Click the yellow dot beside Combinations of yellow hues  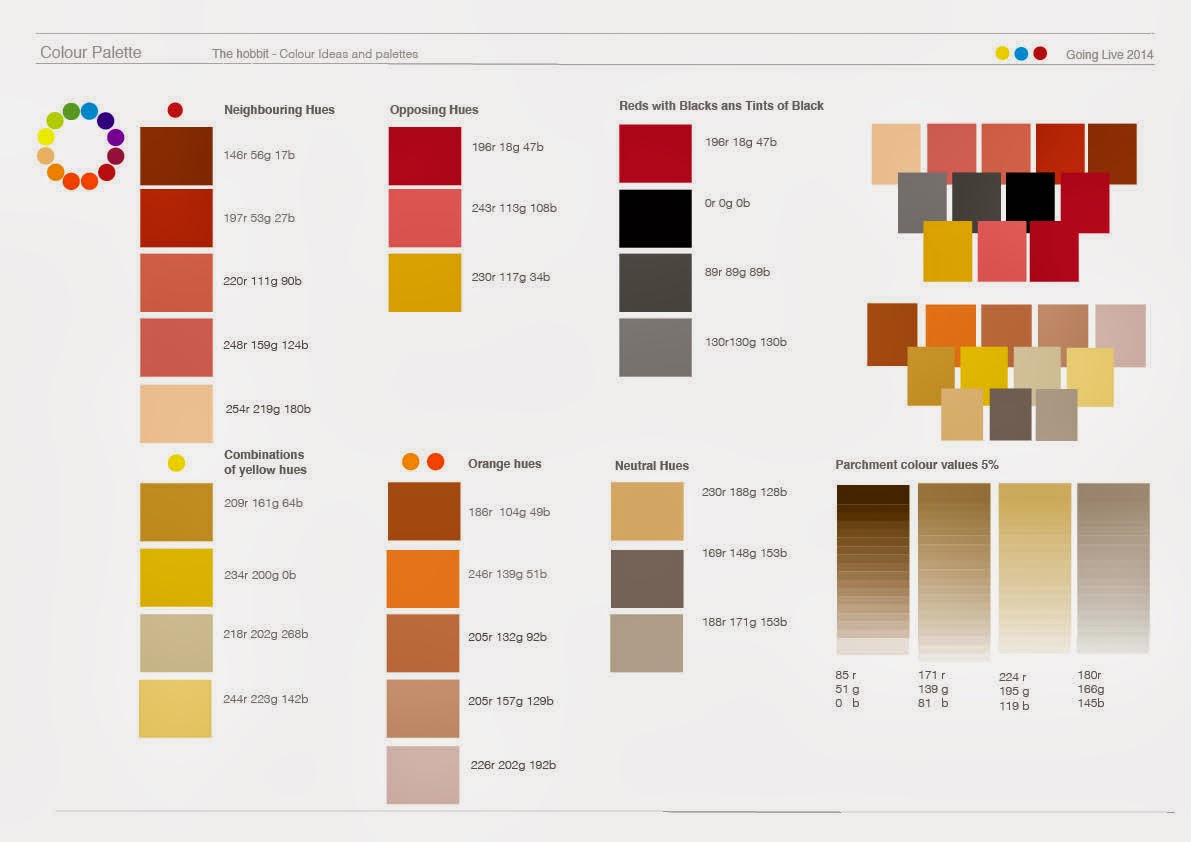click(x=176, y=463)
